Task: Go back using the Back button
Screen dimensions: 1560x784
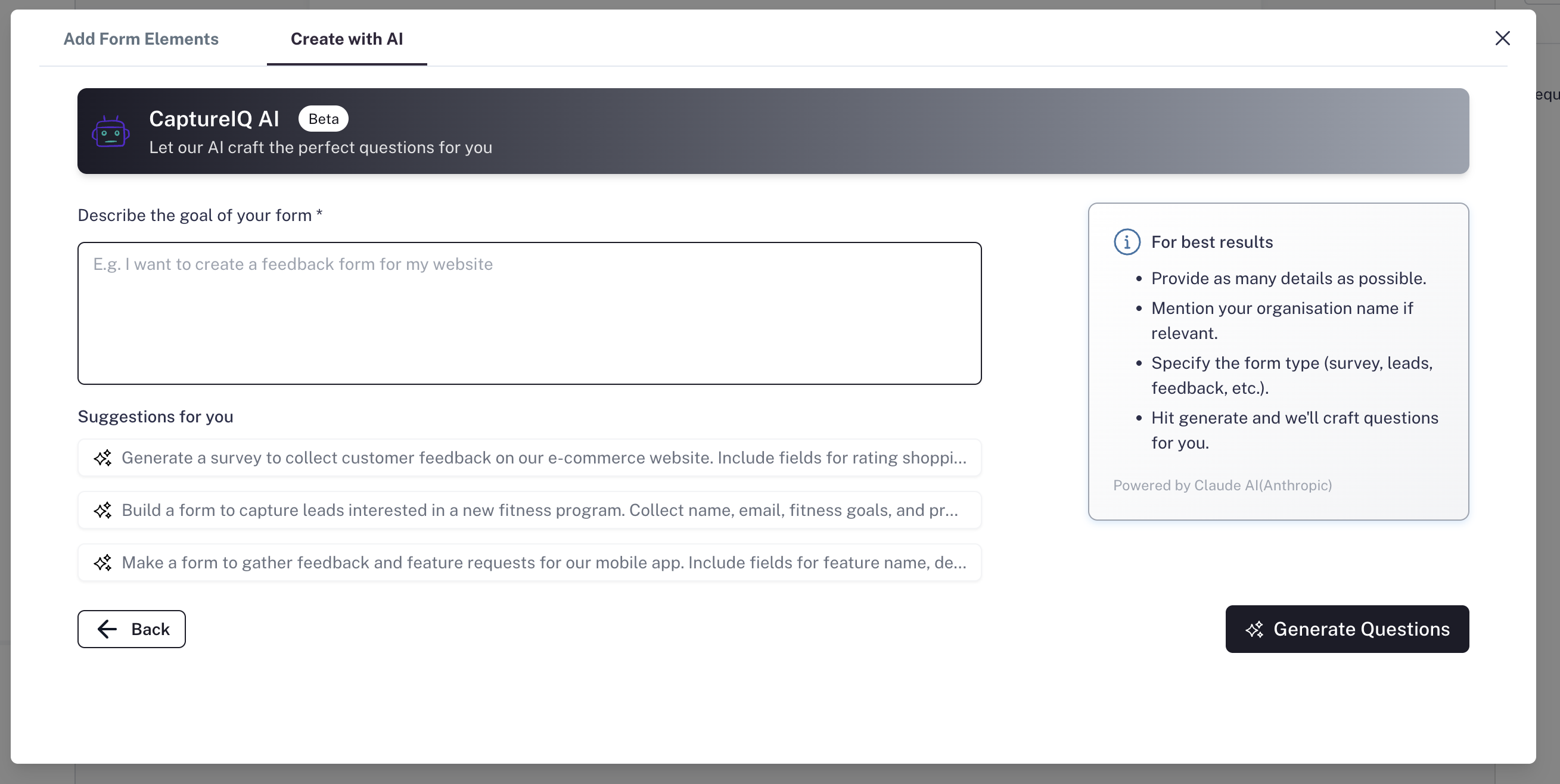Action: click(x=132, y=629)
